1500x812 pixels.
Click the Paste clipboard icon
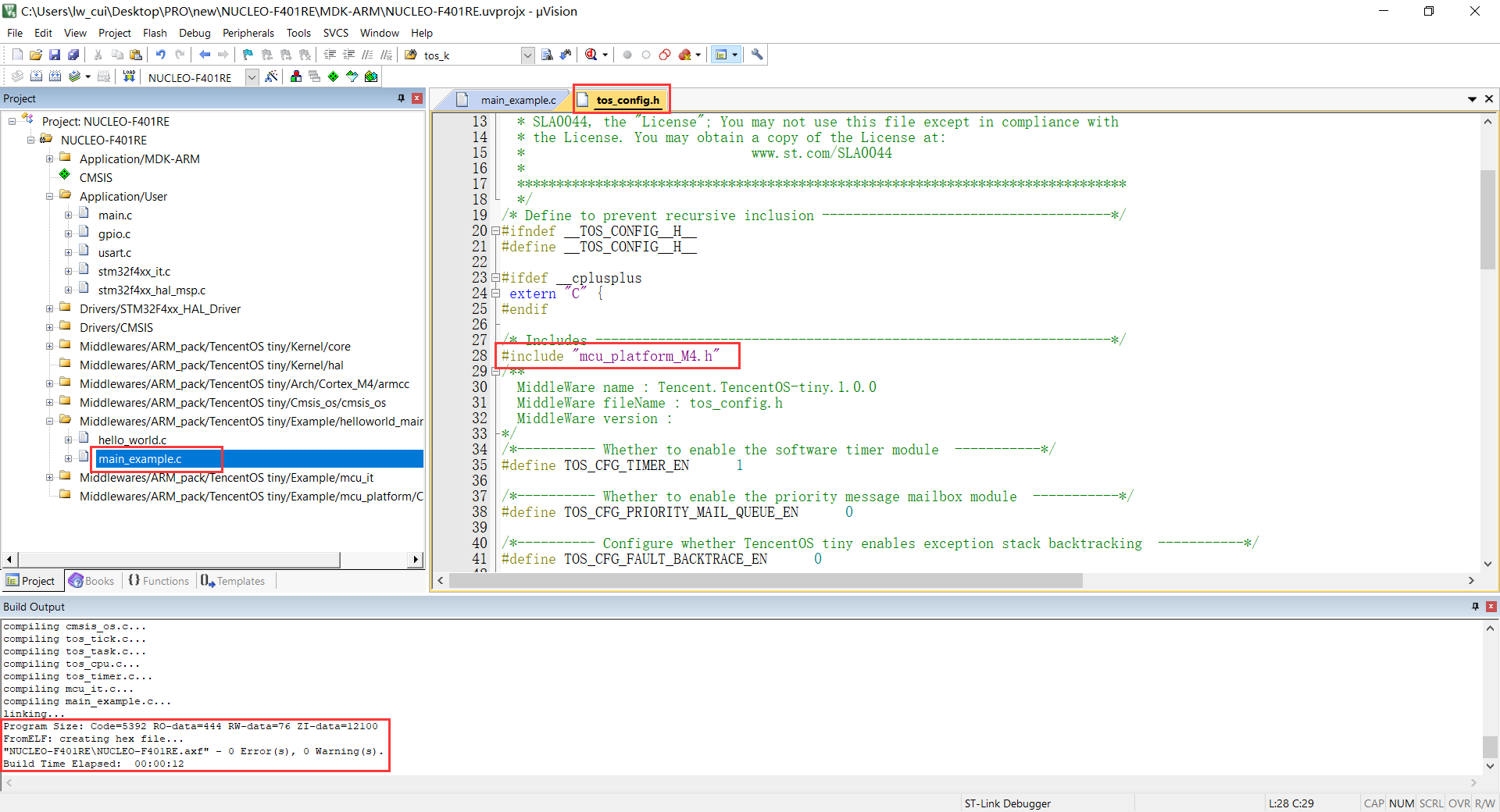[136, 55]
